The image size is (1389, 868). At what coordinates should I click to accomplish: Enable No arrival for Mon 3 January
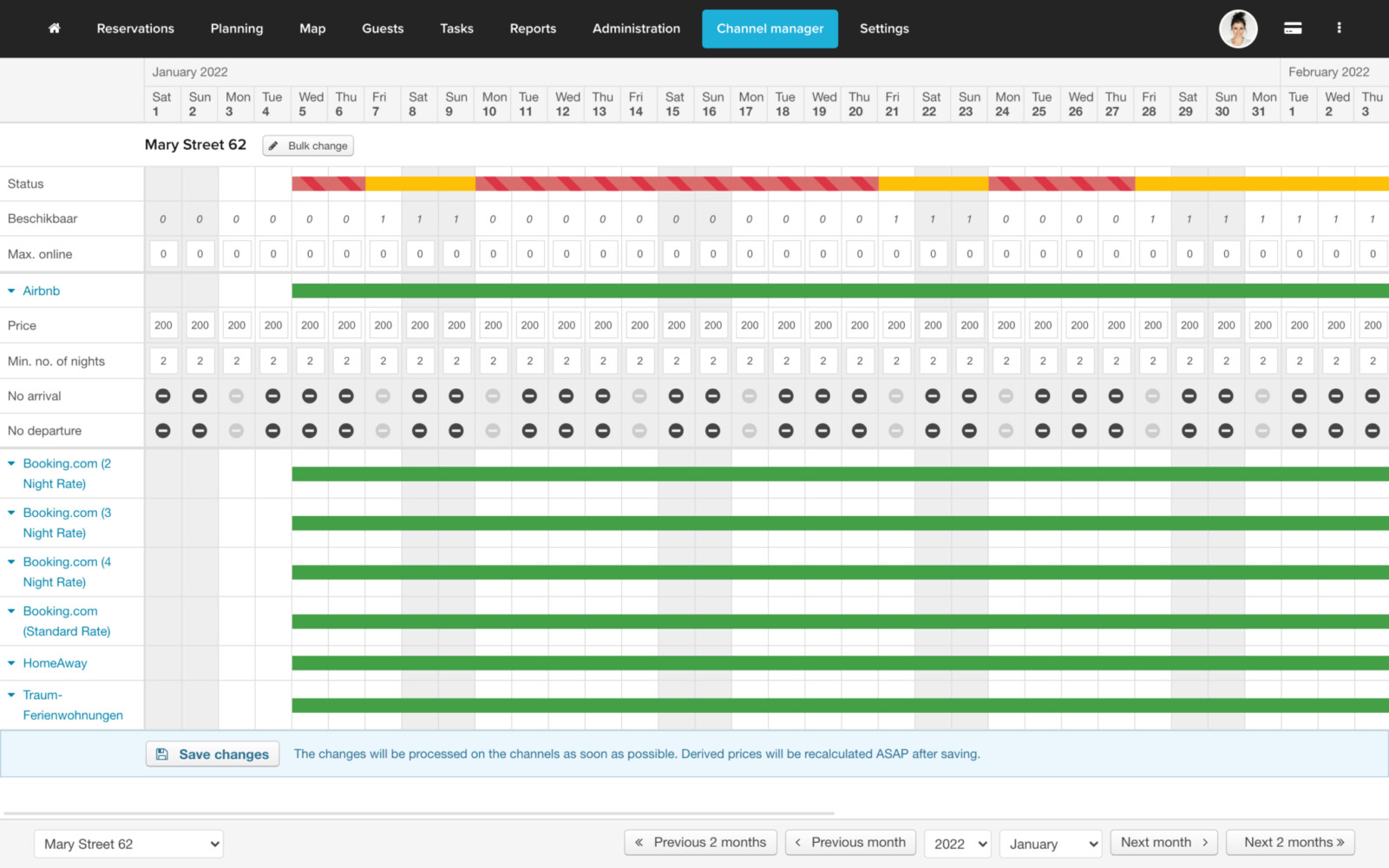point(236,396)
